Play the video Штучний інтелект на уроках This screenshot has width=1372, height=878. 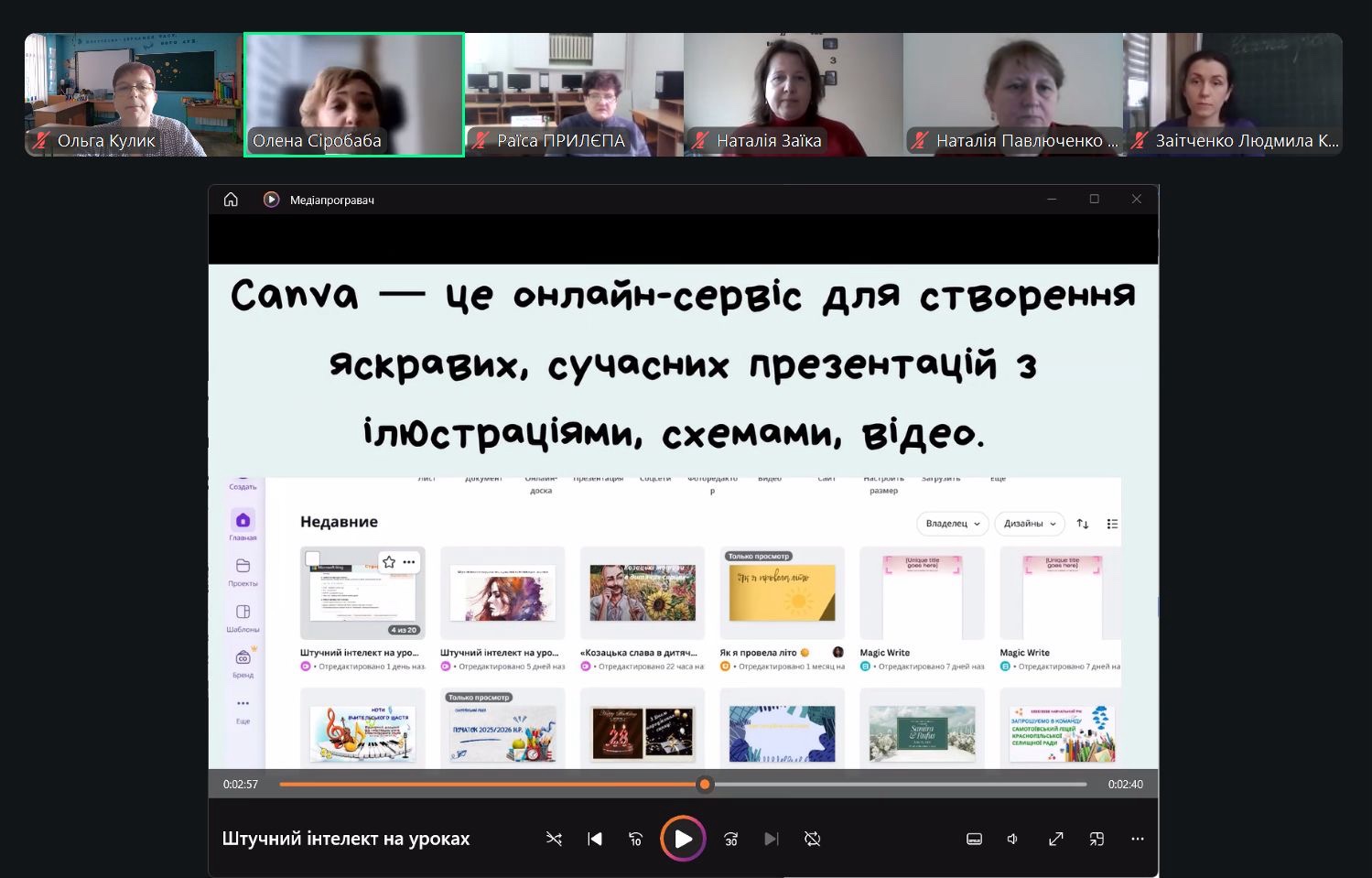coord(683,839)
